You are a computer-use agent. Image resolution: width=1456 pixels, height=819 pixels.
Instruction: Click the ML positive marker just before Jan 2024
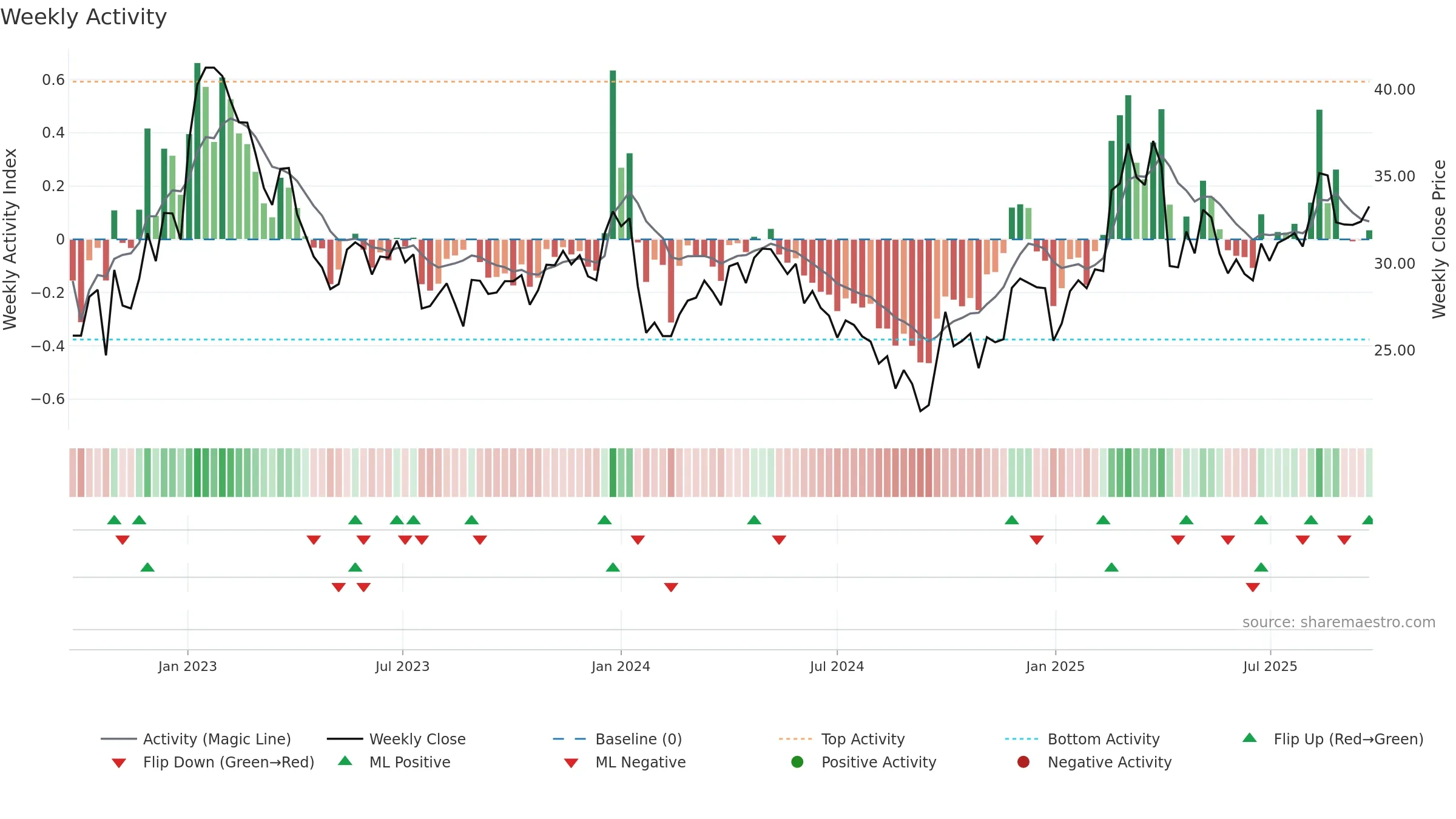click(613, 567)
